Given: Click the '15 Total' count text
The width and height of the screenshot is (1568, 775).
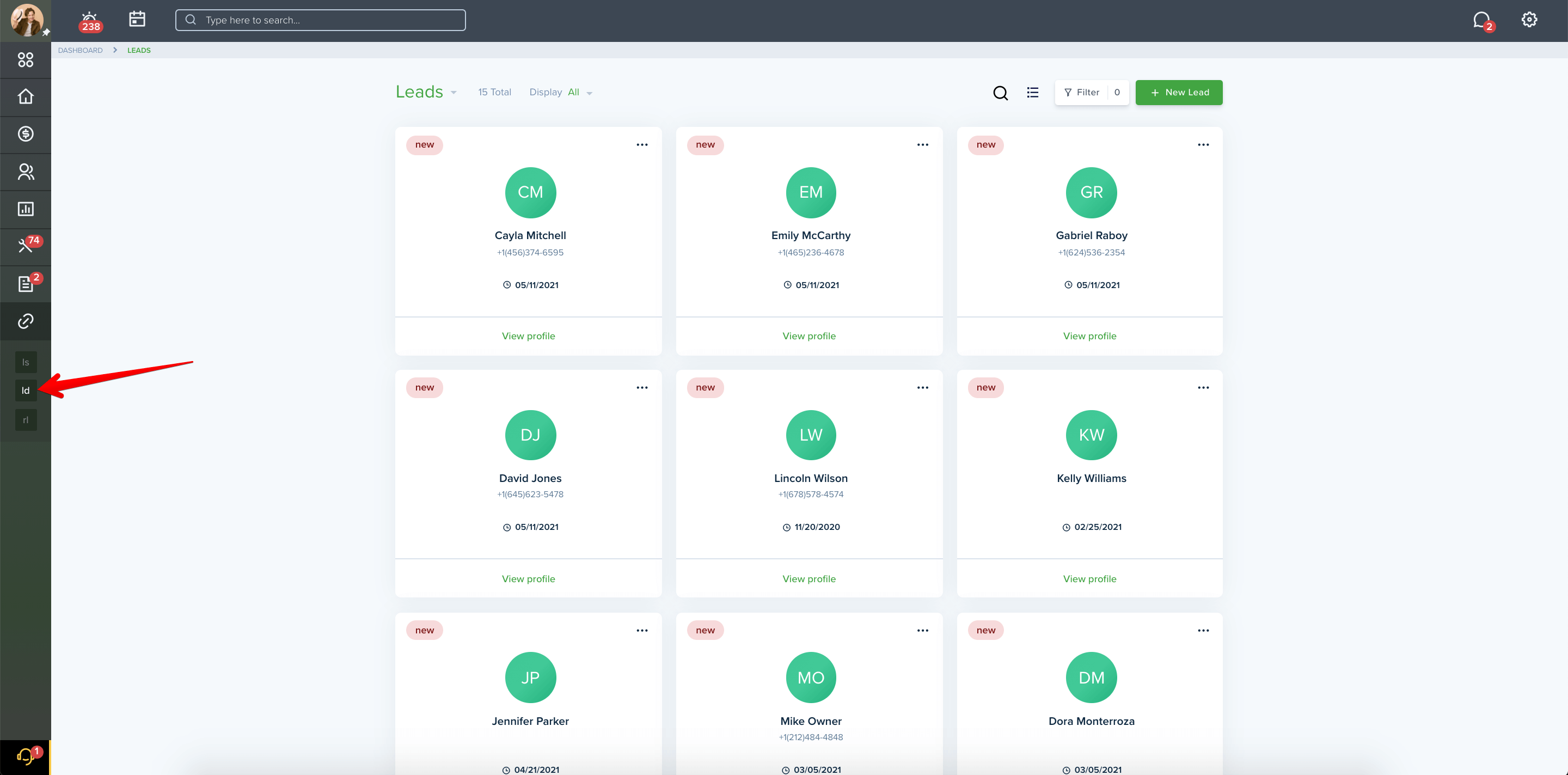Looking at the screenshot, I should [494, 93].
